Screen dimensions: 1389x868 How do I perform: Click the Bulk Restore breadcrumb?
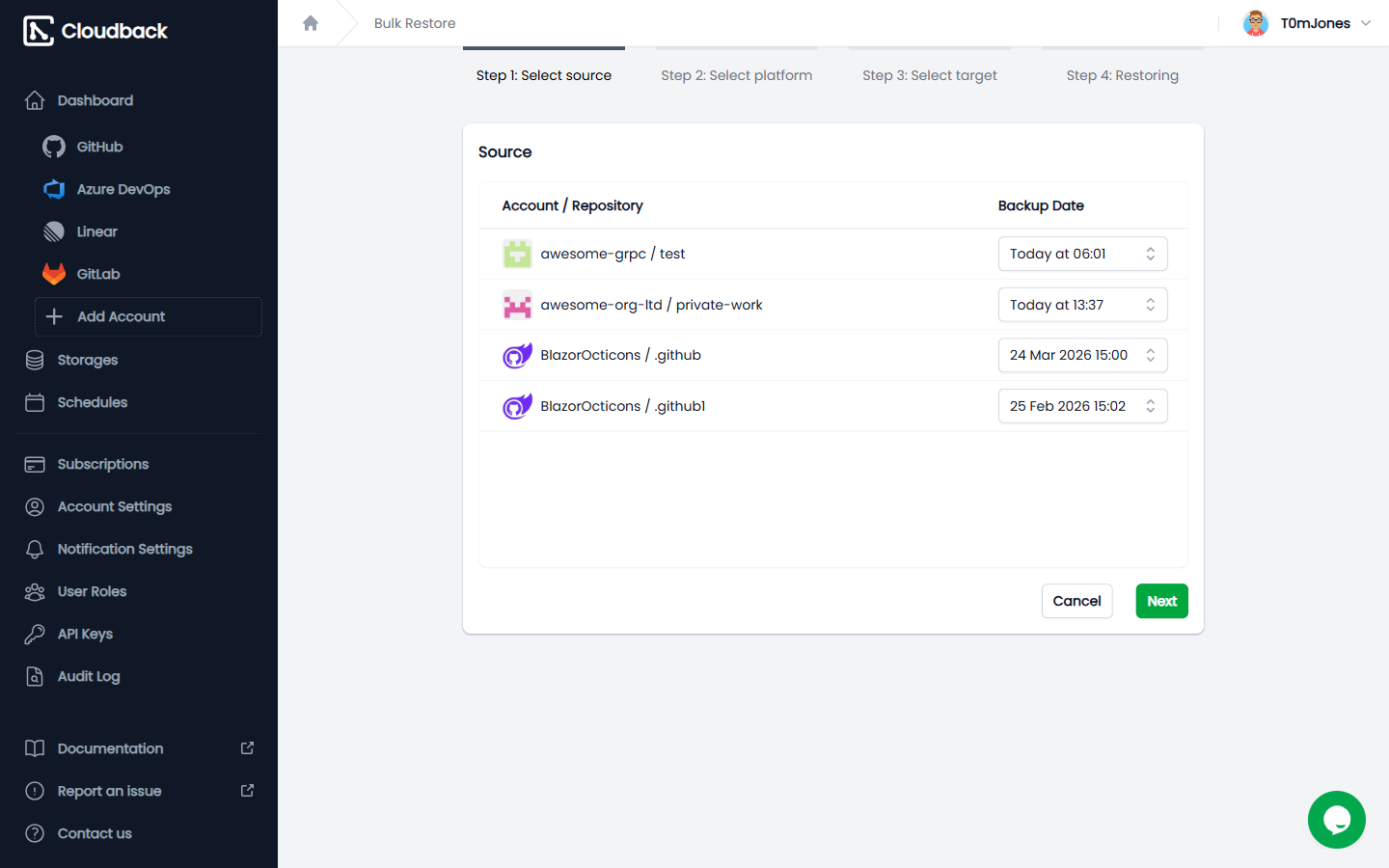(x=415, y=23)
